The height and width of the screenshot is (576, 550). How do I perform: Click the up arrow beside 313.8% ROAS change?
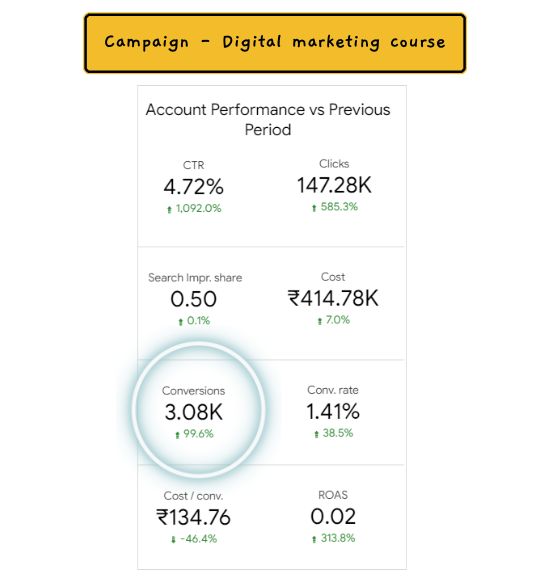point(314,539)
